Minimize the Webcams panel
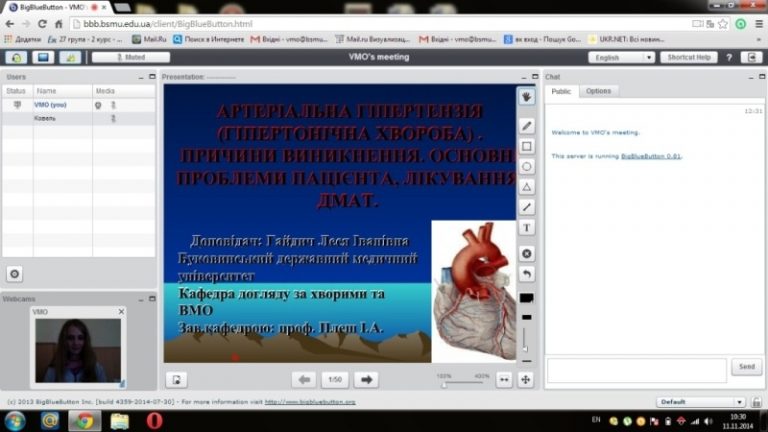The height and width of the screenshot is (432, 768). [x=141, y=299]
